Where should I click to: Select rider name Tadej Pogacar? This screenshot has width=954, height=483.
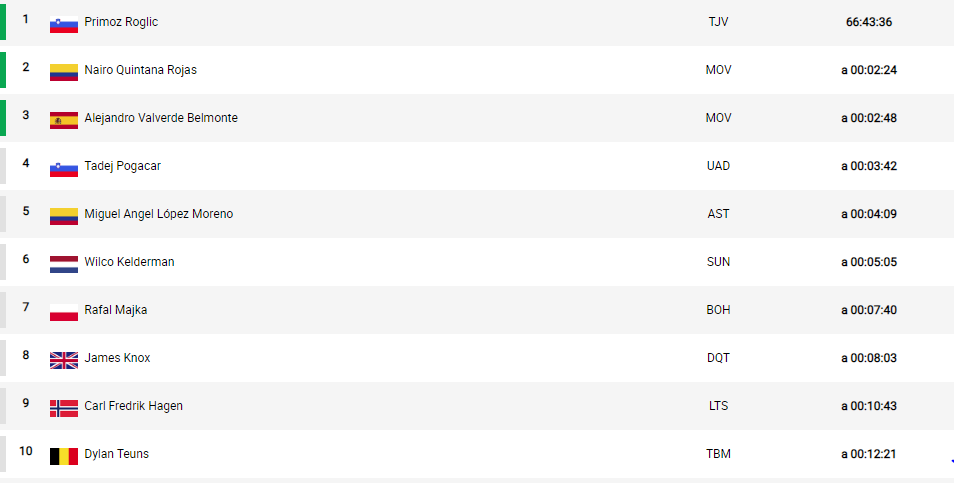[122, 166]
